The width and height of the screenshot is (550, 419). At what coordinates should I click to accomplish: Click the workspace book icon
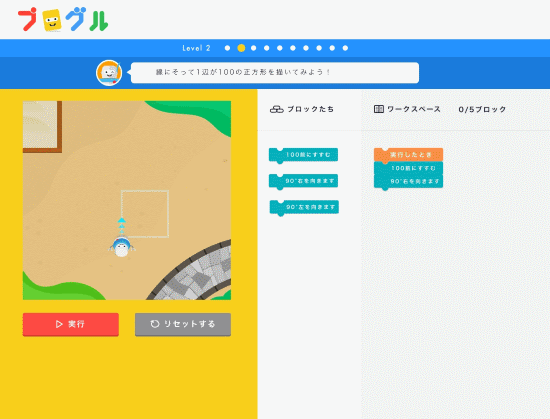378,109
